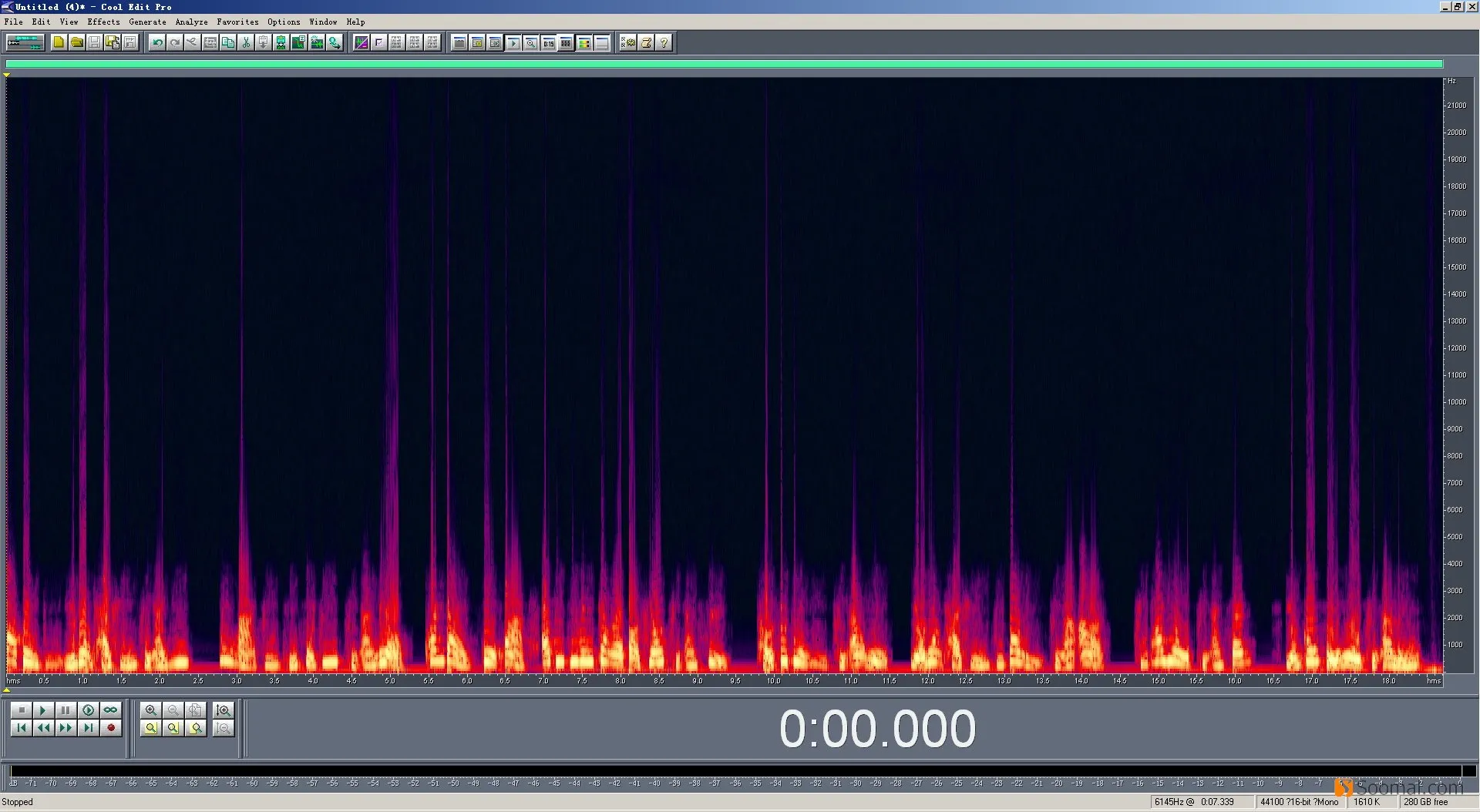
Task: Click the Pause transport button
Action: click(x=66, y=710)
